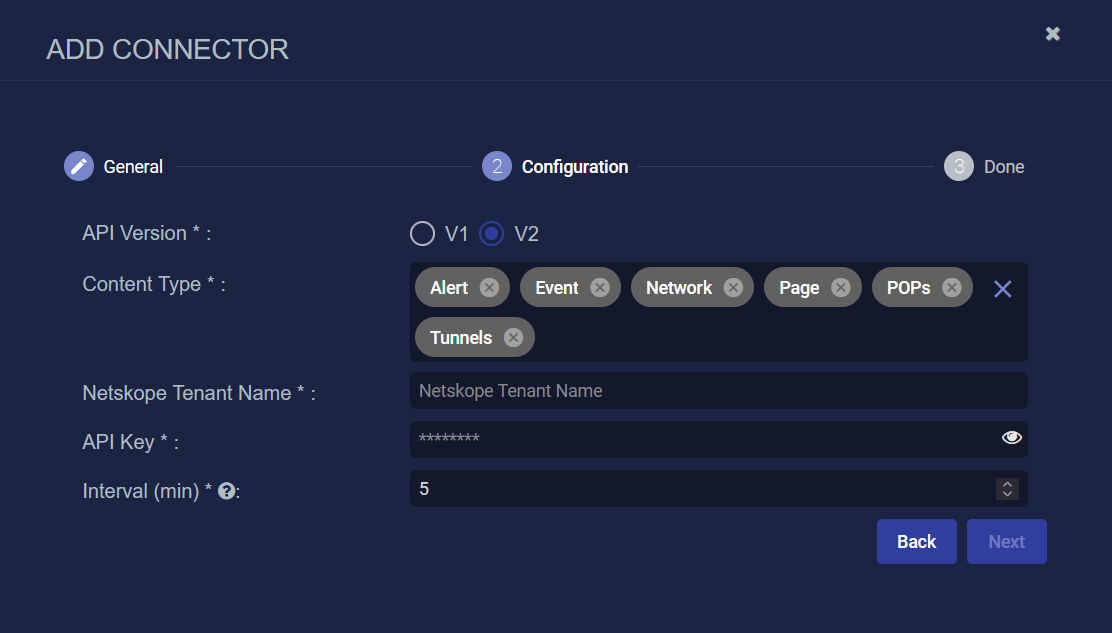Click the 'Netskope Tenant Name * :' label
The image size is (1112, 633).
(199, 393)
